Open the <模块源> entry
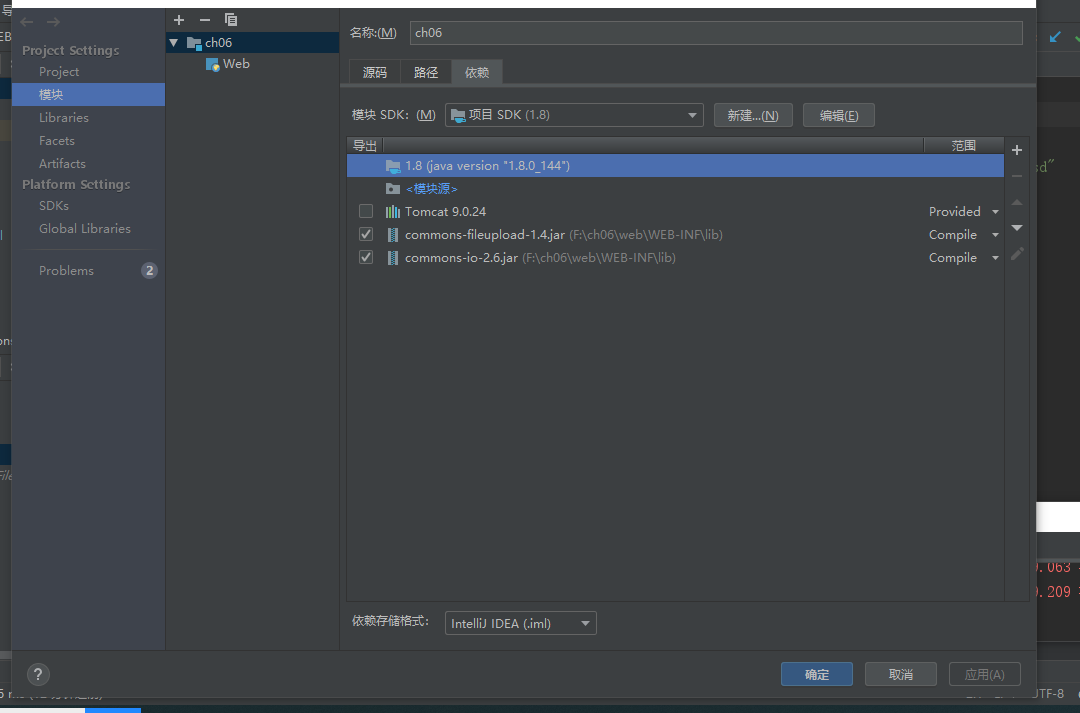The height and width of the screenshot is (713, 1080). click(x=432, y=189)
